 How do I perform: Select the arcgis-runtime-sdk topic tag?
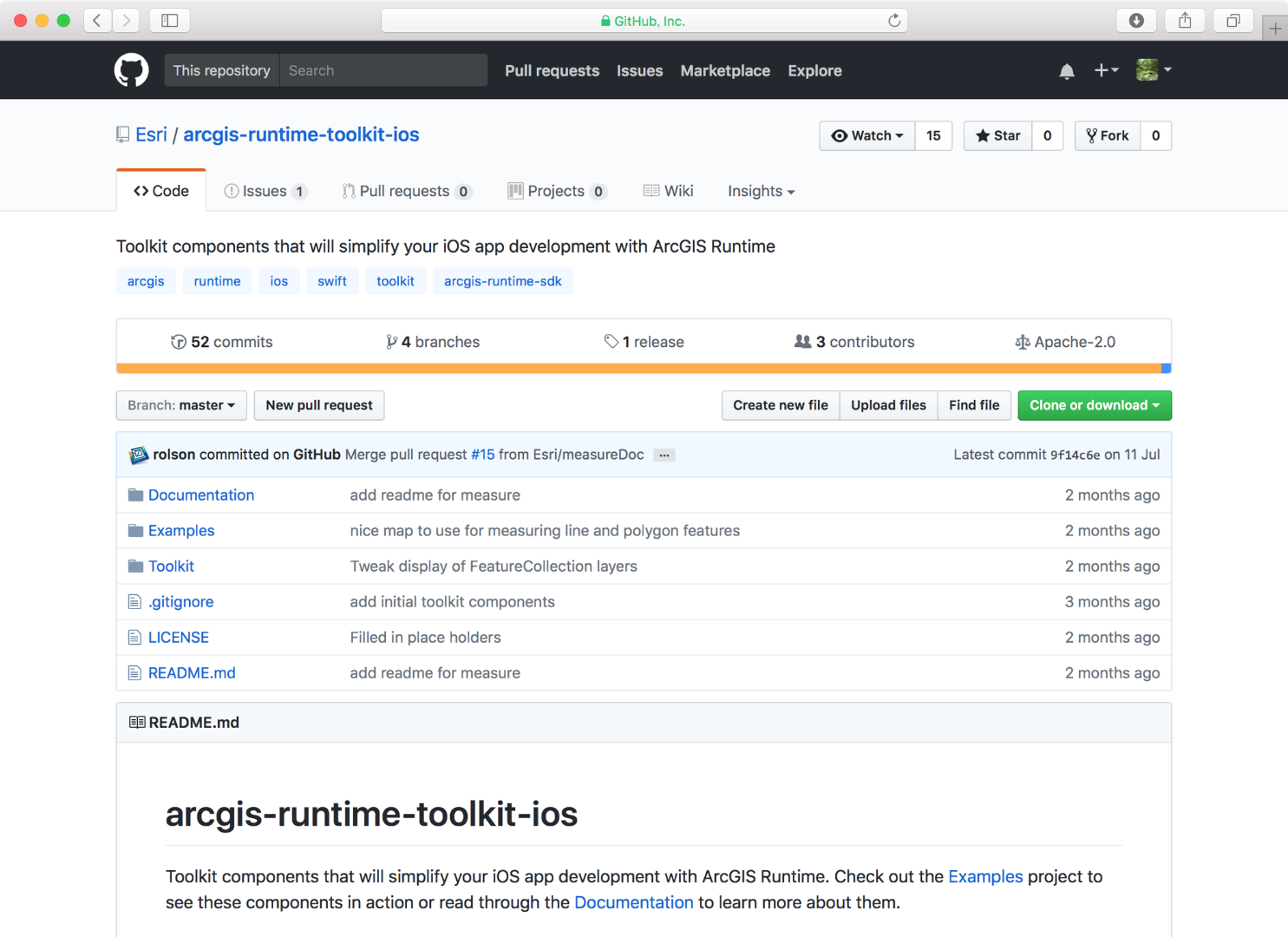point(503,281)
